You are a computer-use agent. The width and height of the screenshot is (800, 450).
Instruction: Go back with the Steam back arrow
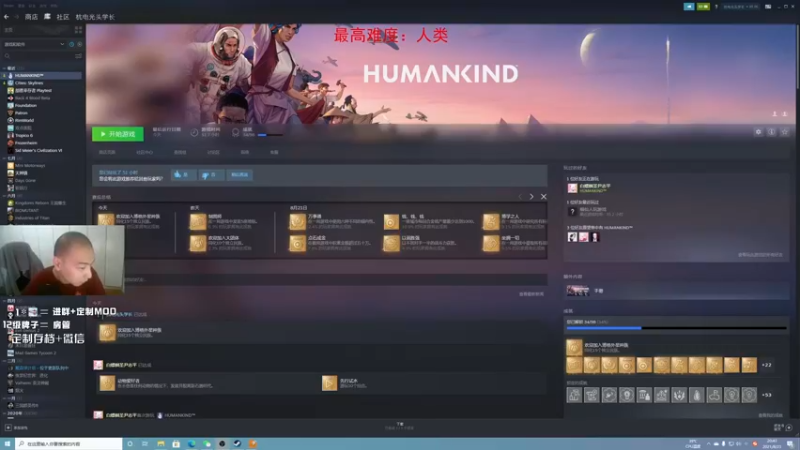pos(6,17)
